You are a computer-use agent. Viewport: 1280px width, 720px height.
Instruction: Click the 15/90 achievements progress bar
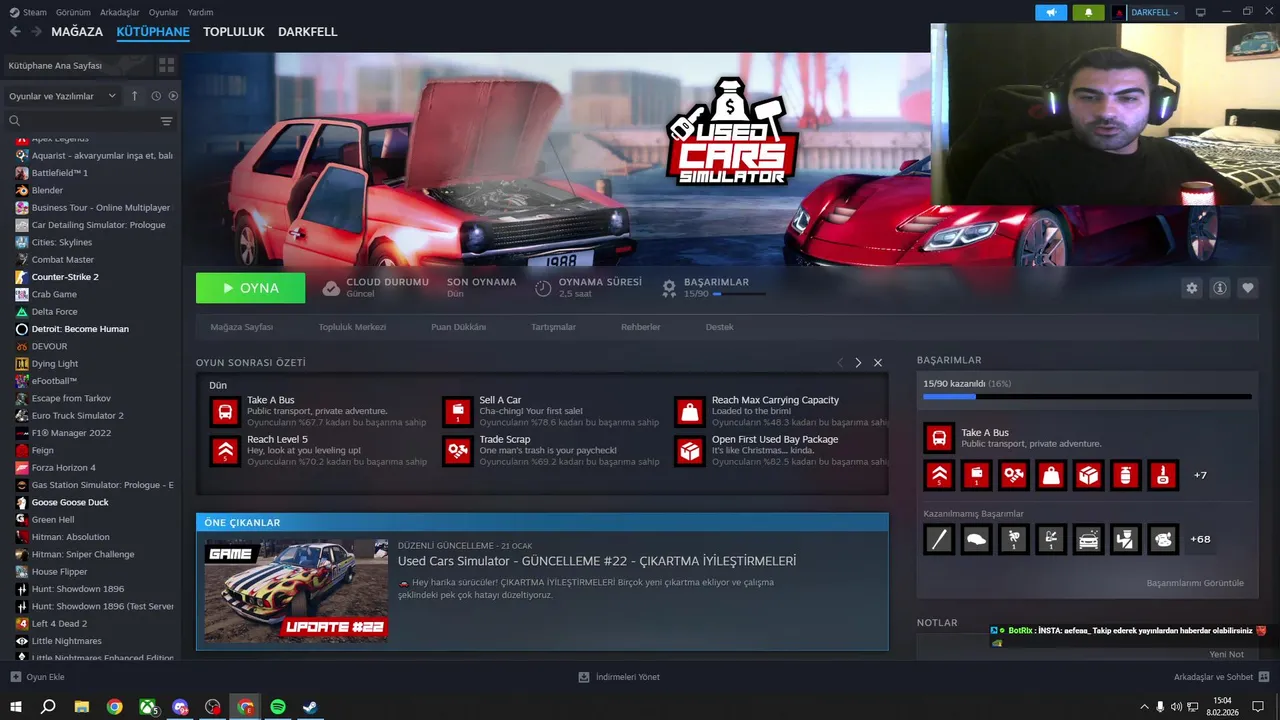(x=1087, y=397)
